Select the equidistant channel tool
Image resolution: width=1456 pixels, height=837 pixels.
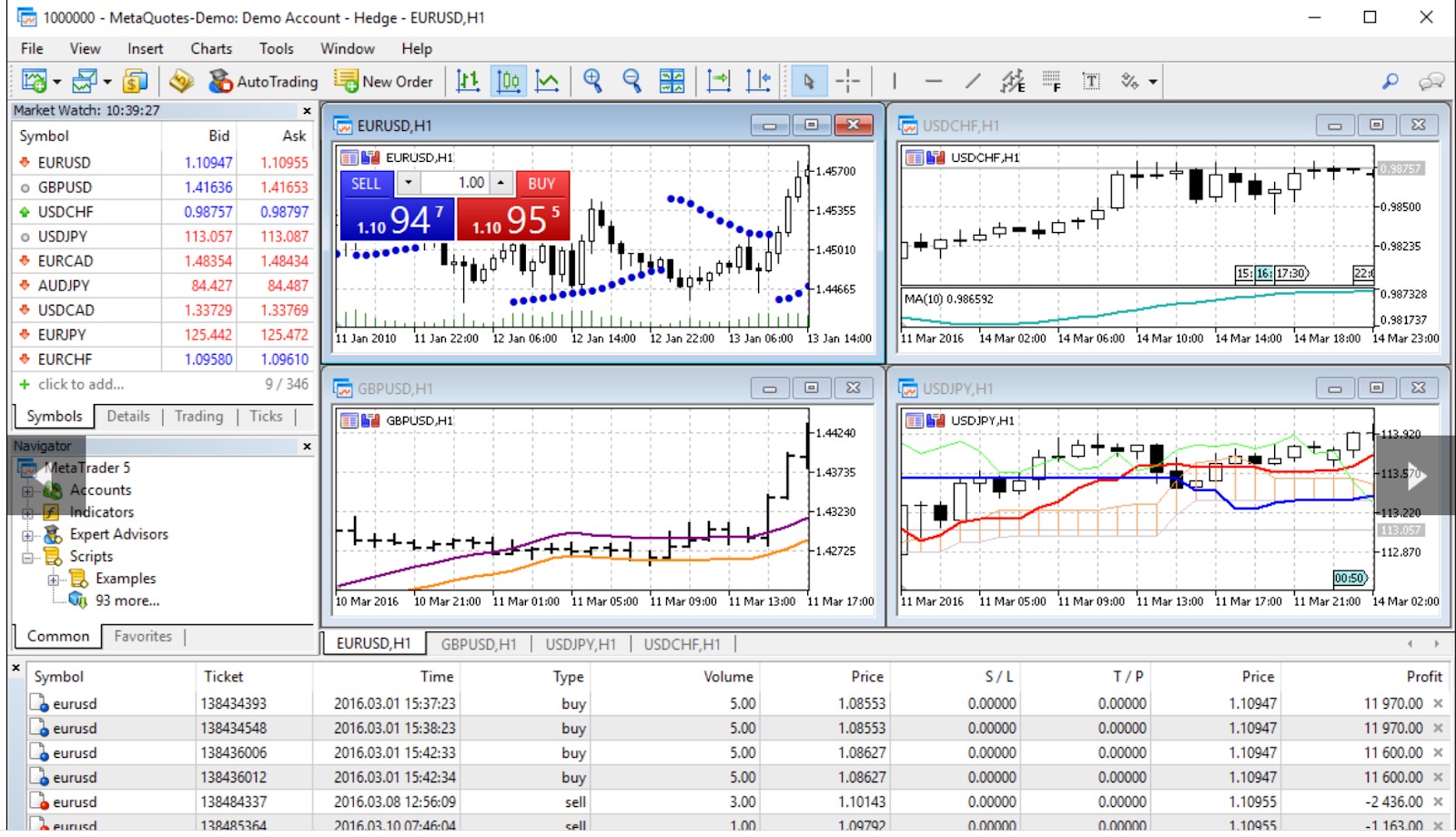pyautogui.click(x=1013, y=81)
